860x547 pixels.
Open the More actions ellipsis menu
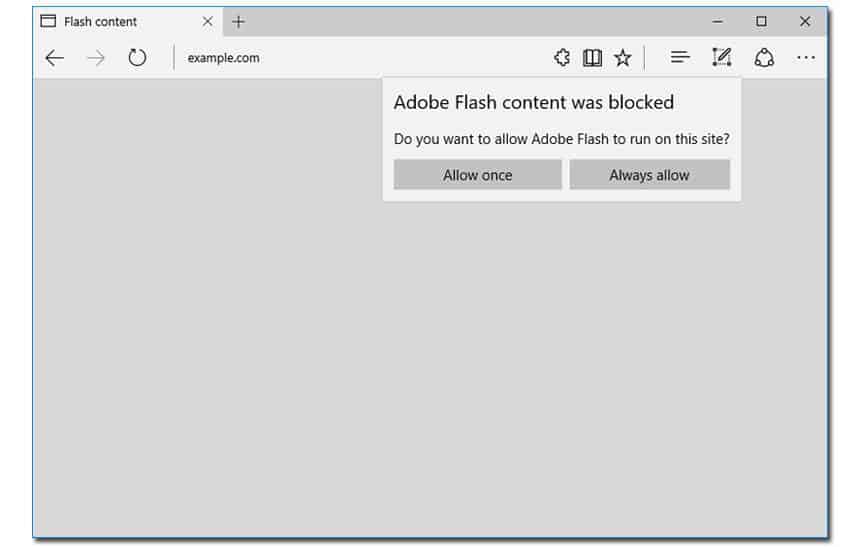pyautogui.click(x=806, y=57)
